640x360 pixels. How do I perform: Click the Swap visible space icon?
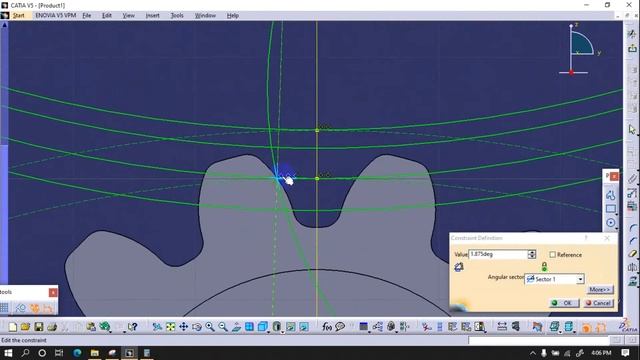coord(304,327)
